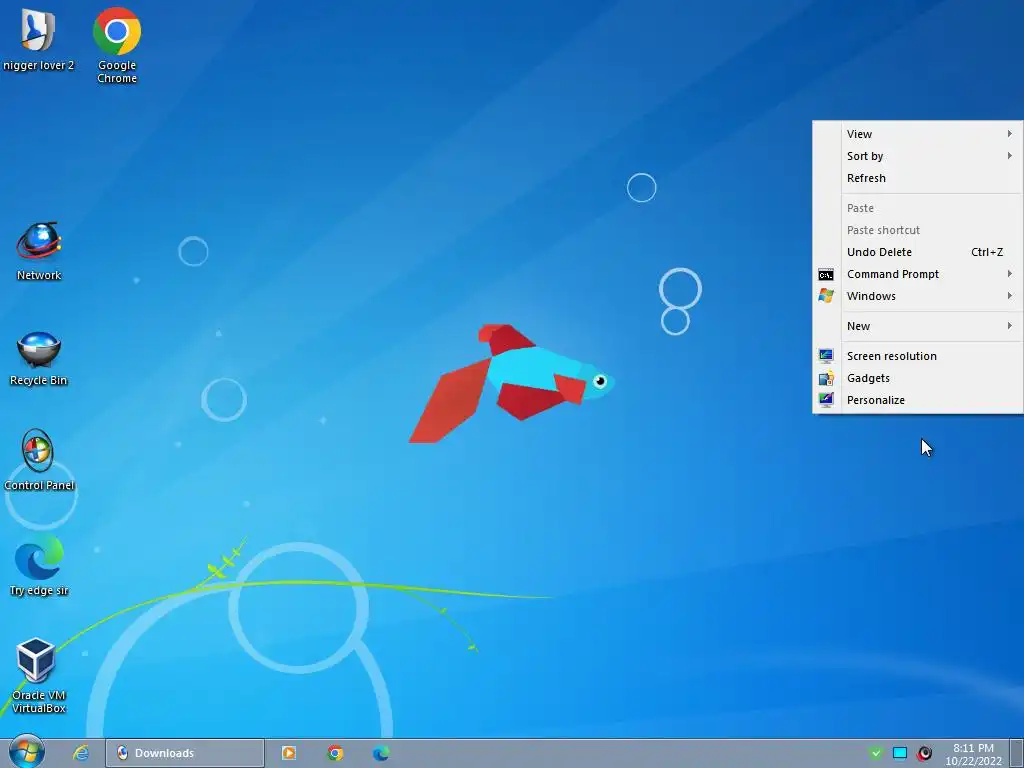
Task: Click the red and black tray icon
Action: pyautogui.click(x=924, y=753)
